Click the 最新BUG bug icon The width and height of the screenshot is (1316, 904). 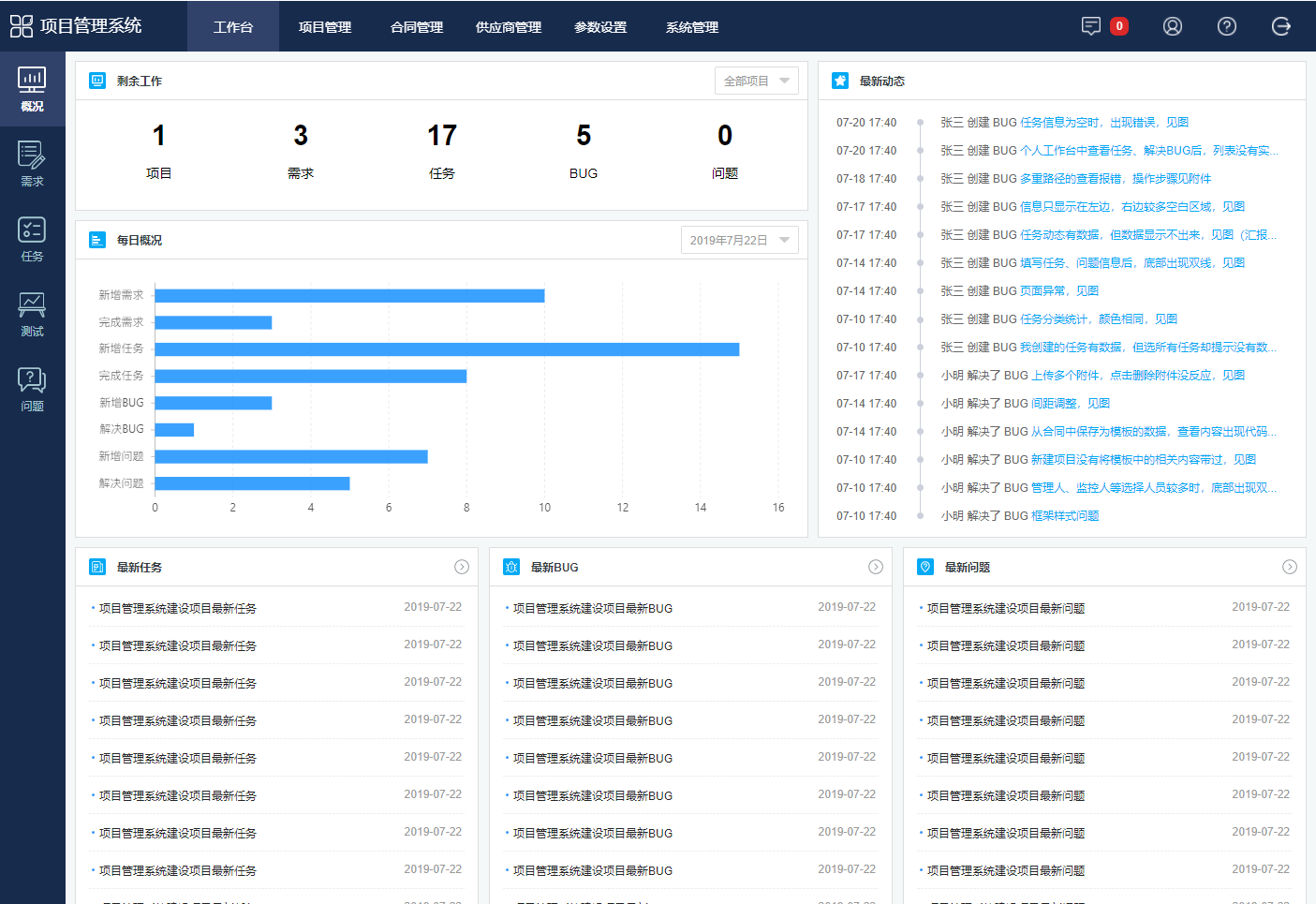[x=511, y=567]
